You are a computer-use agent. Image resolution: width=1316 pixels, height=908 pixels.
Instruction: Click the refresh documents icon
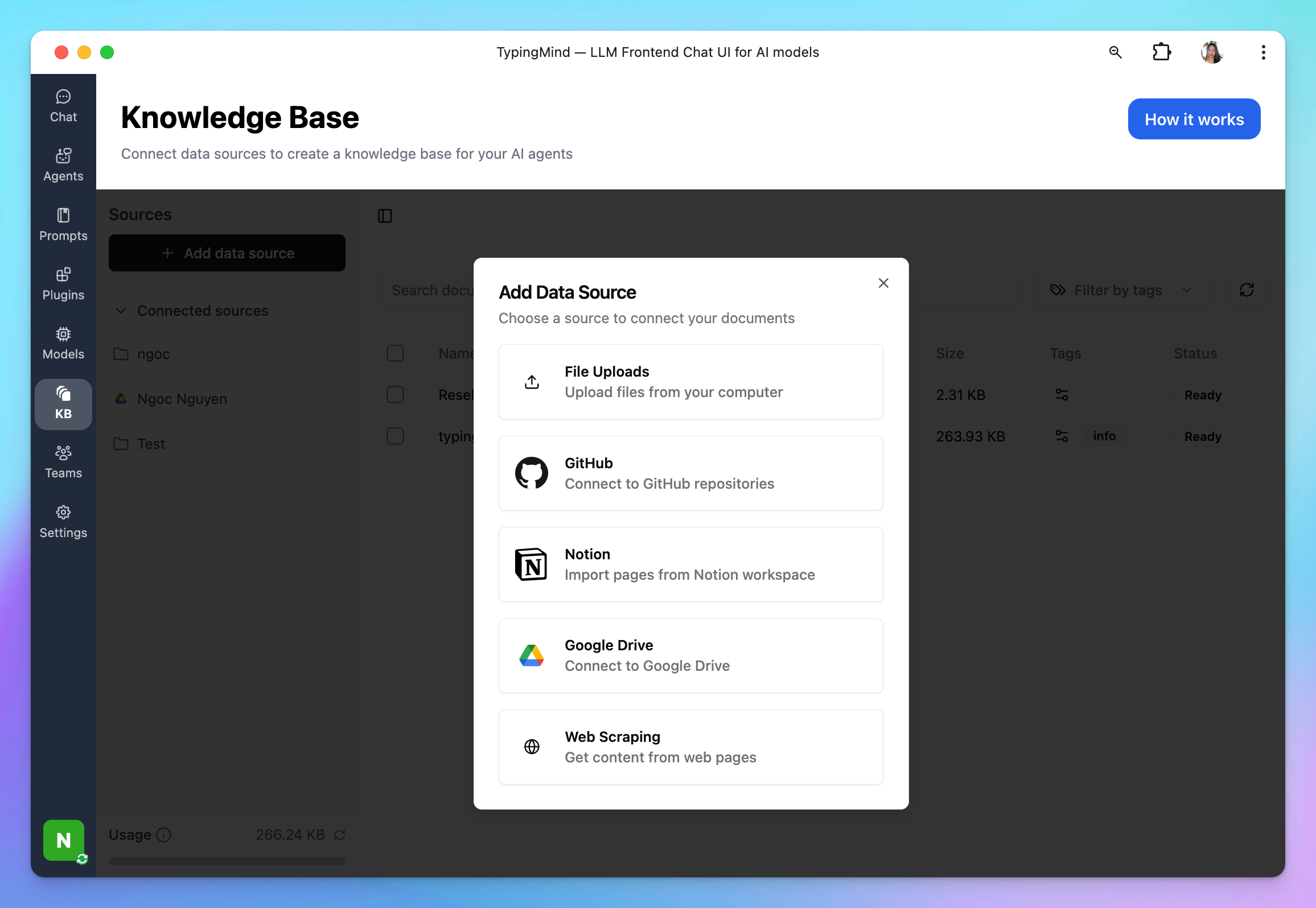[x=1247, y=290]
